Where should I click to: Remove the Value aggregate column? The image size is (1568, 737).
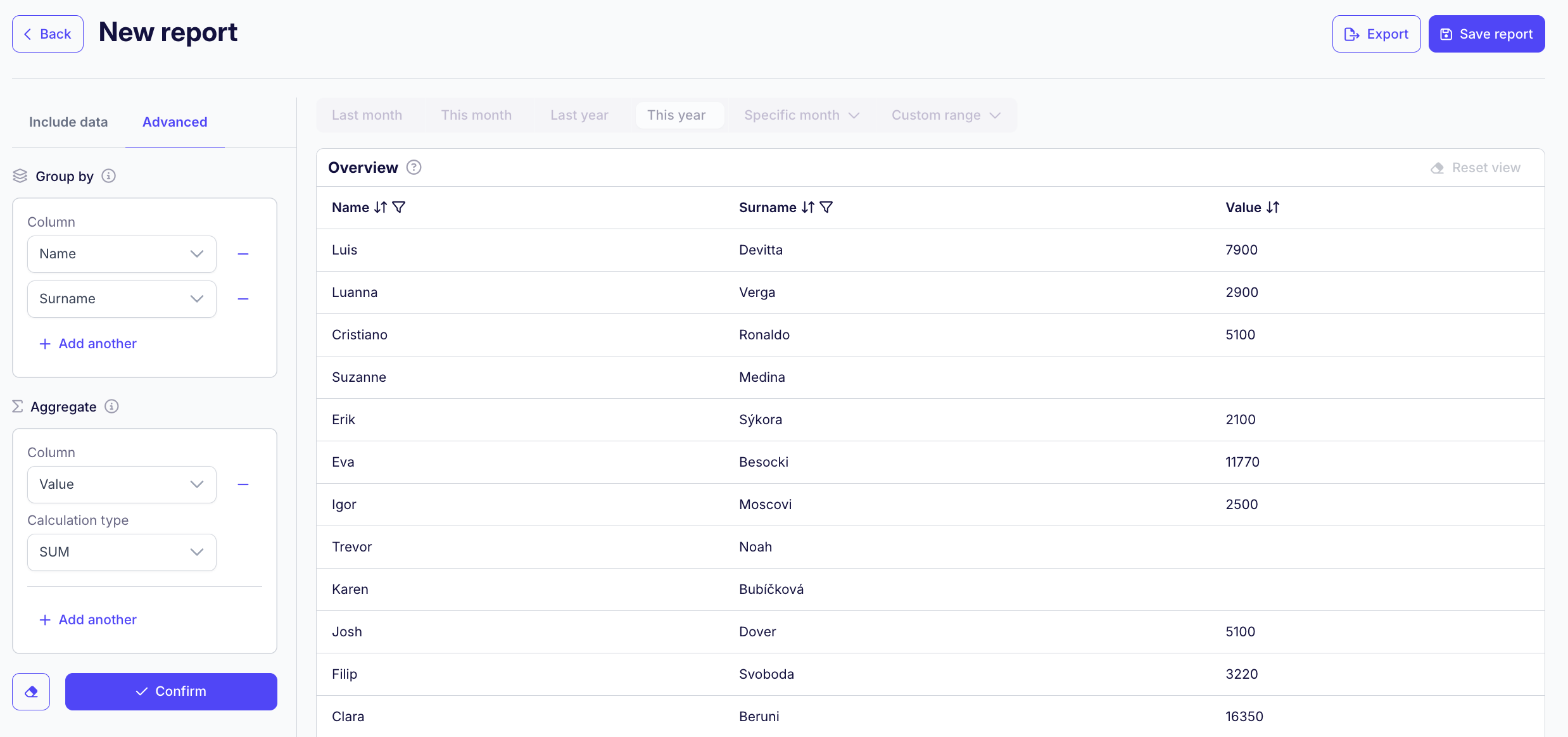tap(243, 484)
